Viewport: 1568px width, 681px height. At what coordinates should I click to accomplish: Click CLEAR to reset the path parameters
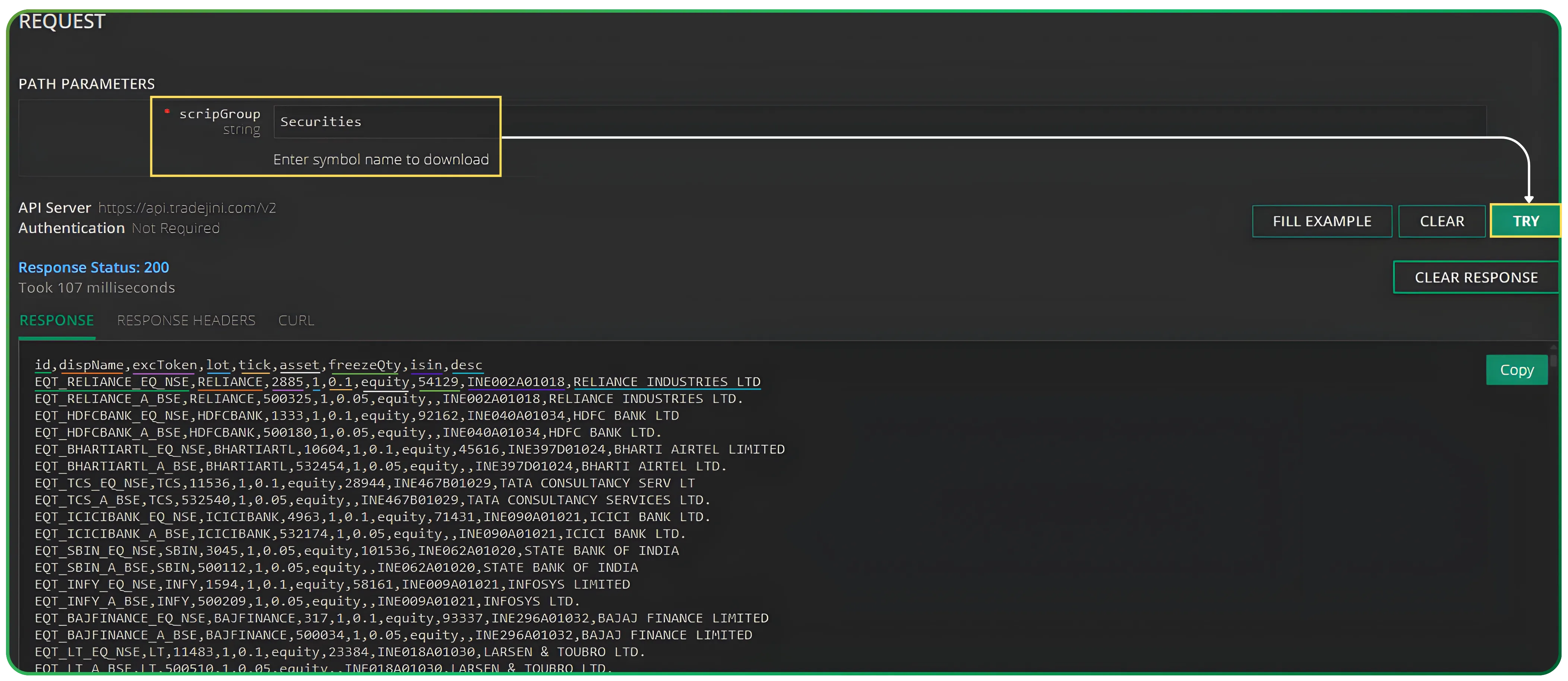[1442, 221]
